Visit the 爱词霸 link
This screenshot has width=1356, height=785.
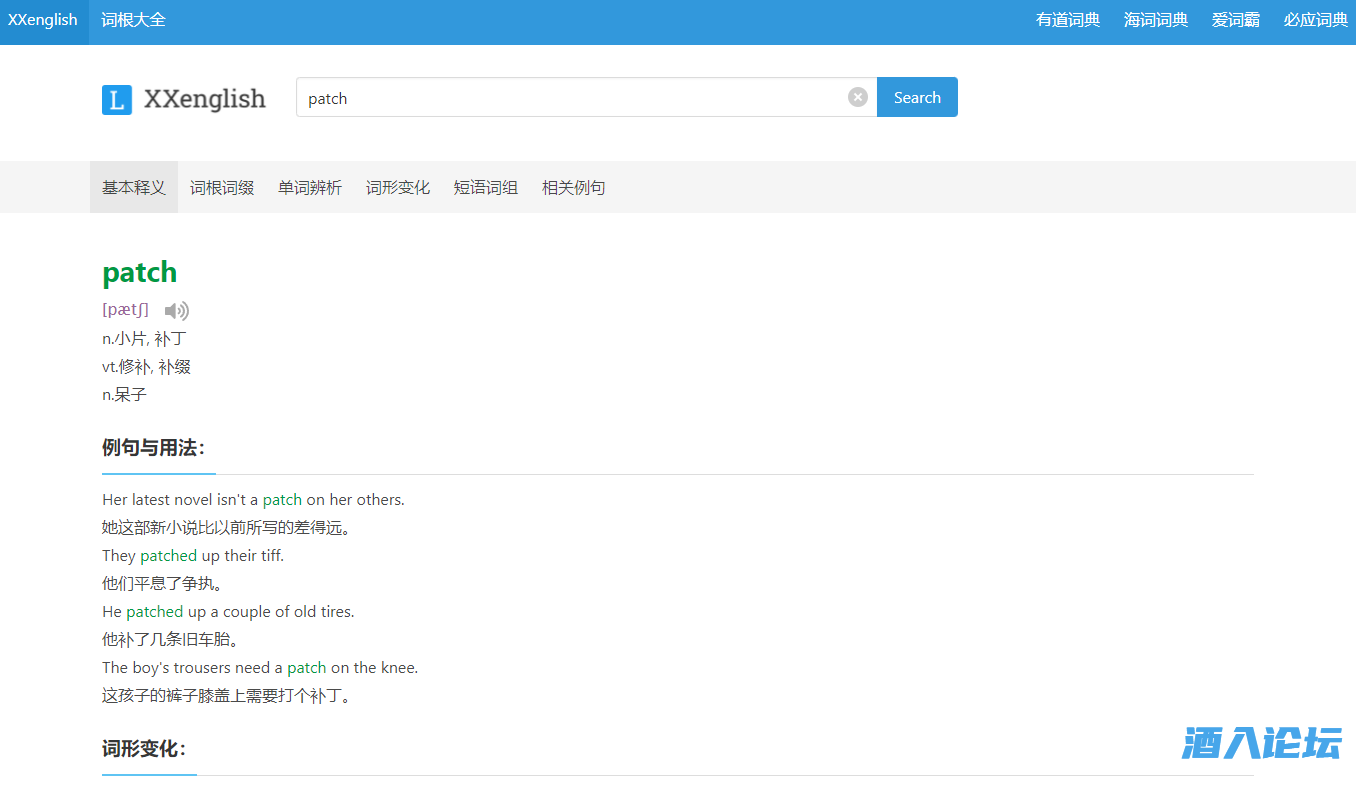point(1236,20)
